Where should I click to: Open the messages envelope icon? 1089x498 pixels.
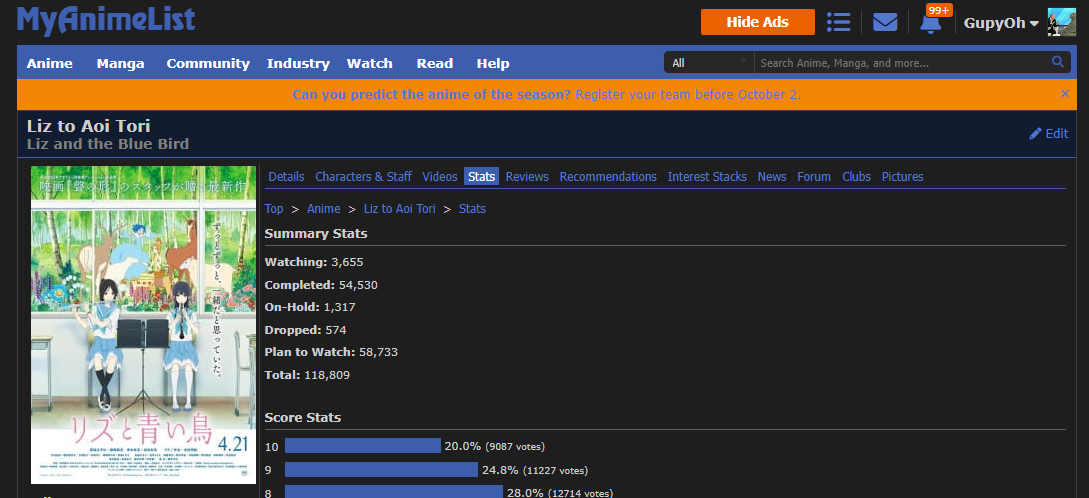coord(884,22)
